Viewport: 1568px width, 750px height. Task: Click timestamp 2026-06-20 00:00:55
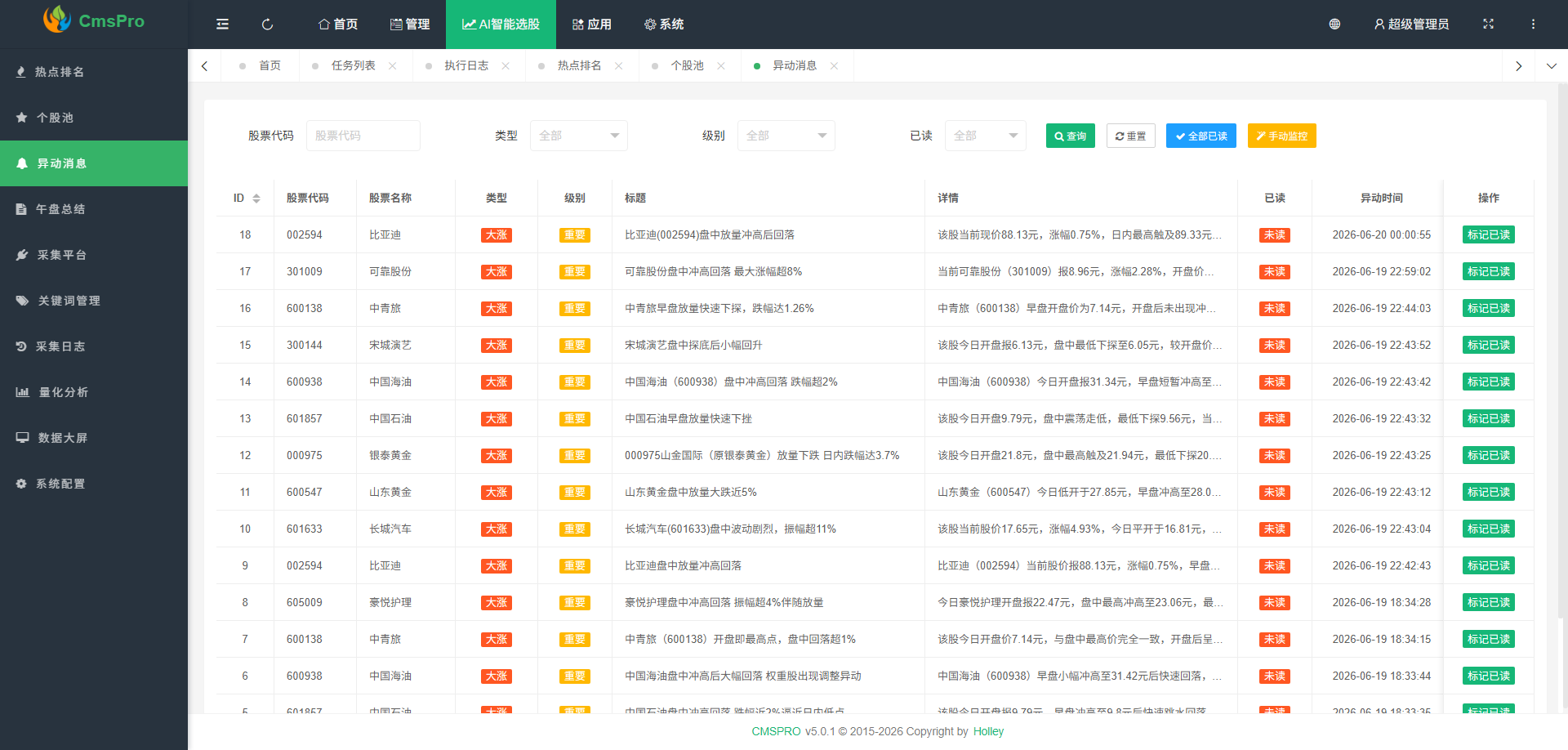click(1382, 235)
